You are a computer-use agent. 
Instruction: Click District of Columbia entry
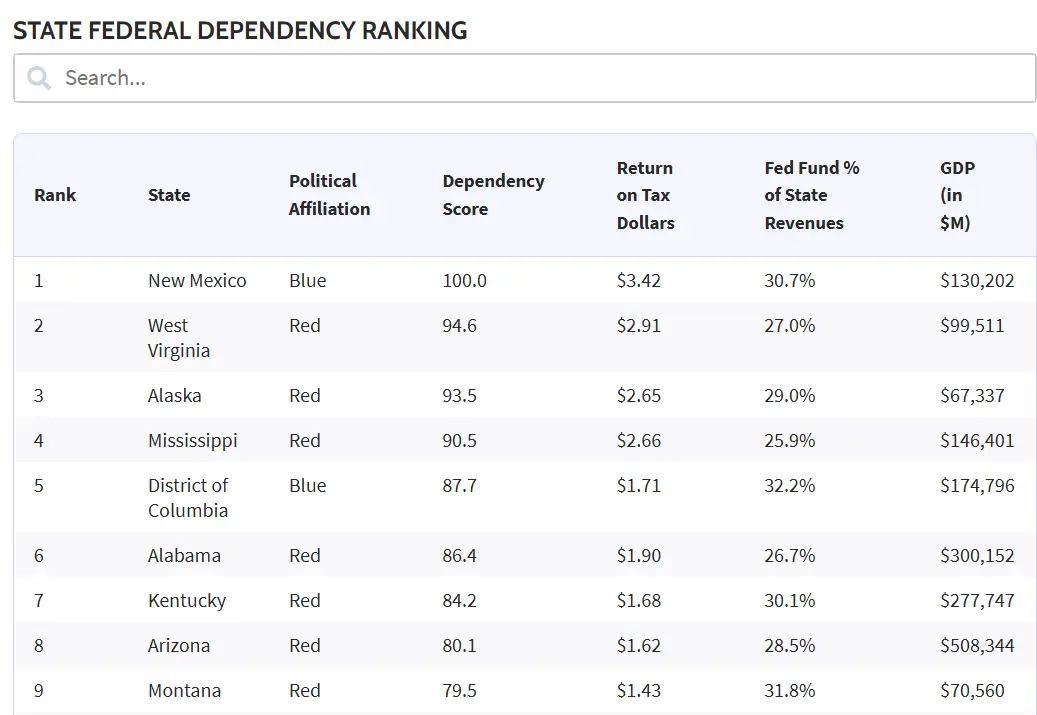coord(188,498)
